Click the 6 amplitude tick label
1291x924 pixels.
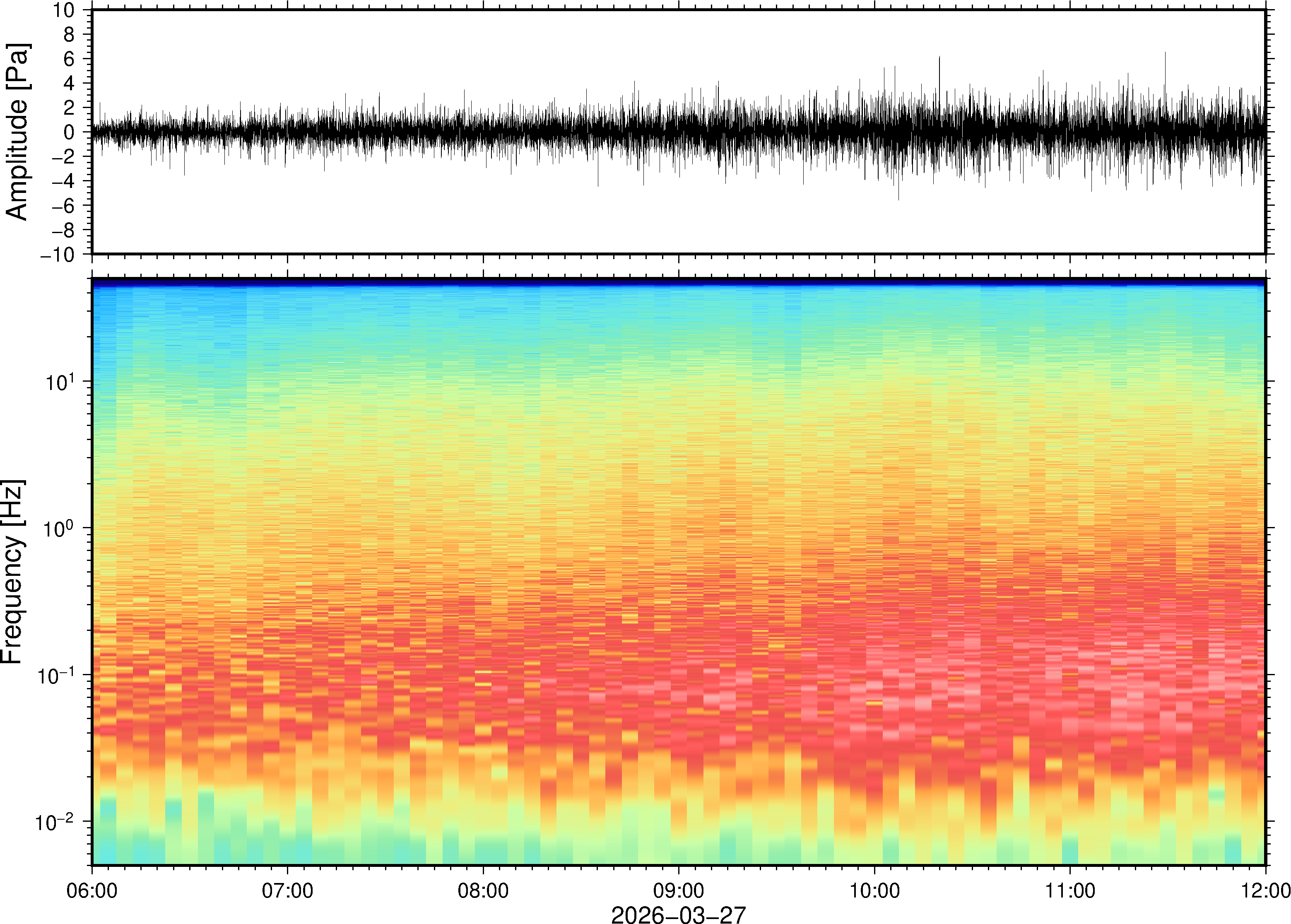[69, 59]
